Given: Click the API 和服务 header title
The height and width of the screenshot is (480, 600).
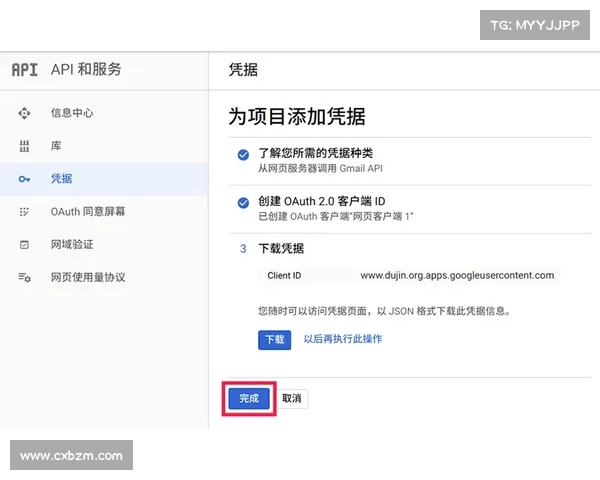Looking at the screenshot, I should tap(86, 70).
